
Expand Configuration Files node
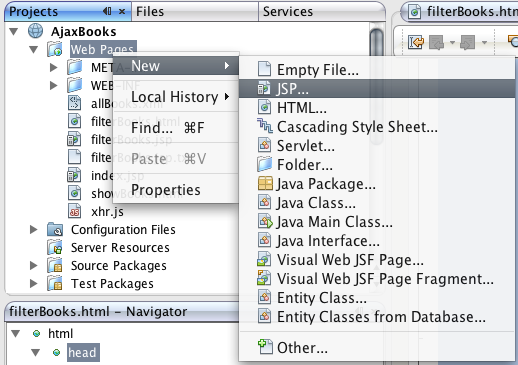pos(33,230)
